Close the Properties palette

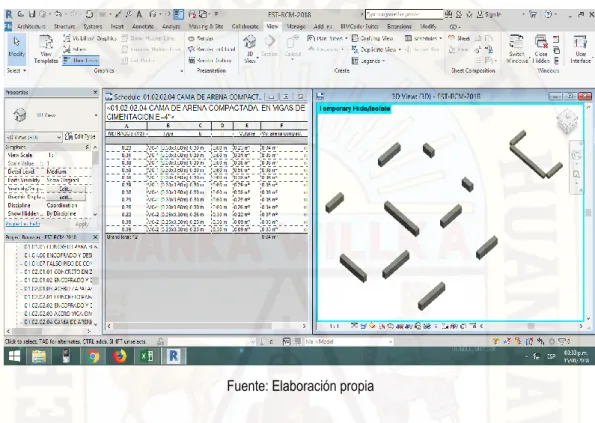[x=95, y=92]
